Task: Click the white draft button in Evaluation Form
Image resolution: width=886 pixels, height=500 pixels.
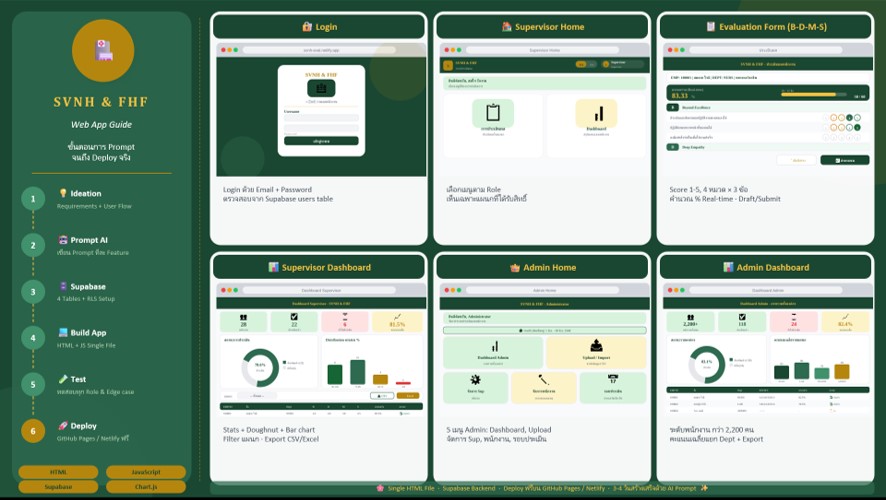Action: (796, 160)
